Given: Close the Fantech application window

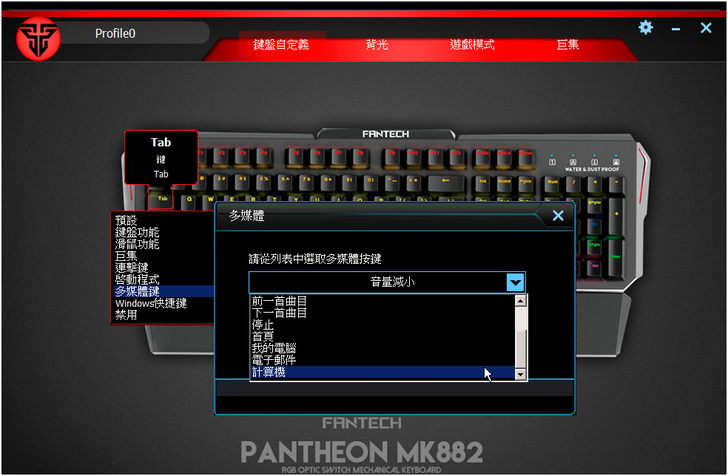Looking at the screenshot, I should coord(706,28).
